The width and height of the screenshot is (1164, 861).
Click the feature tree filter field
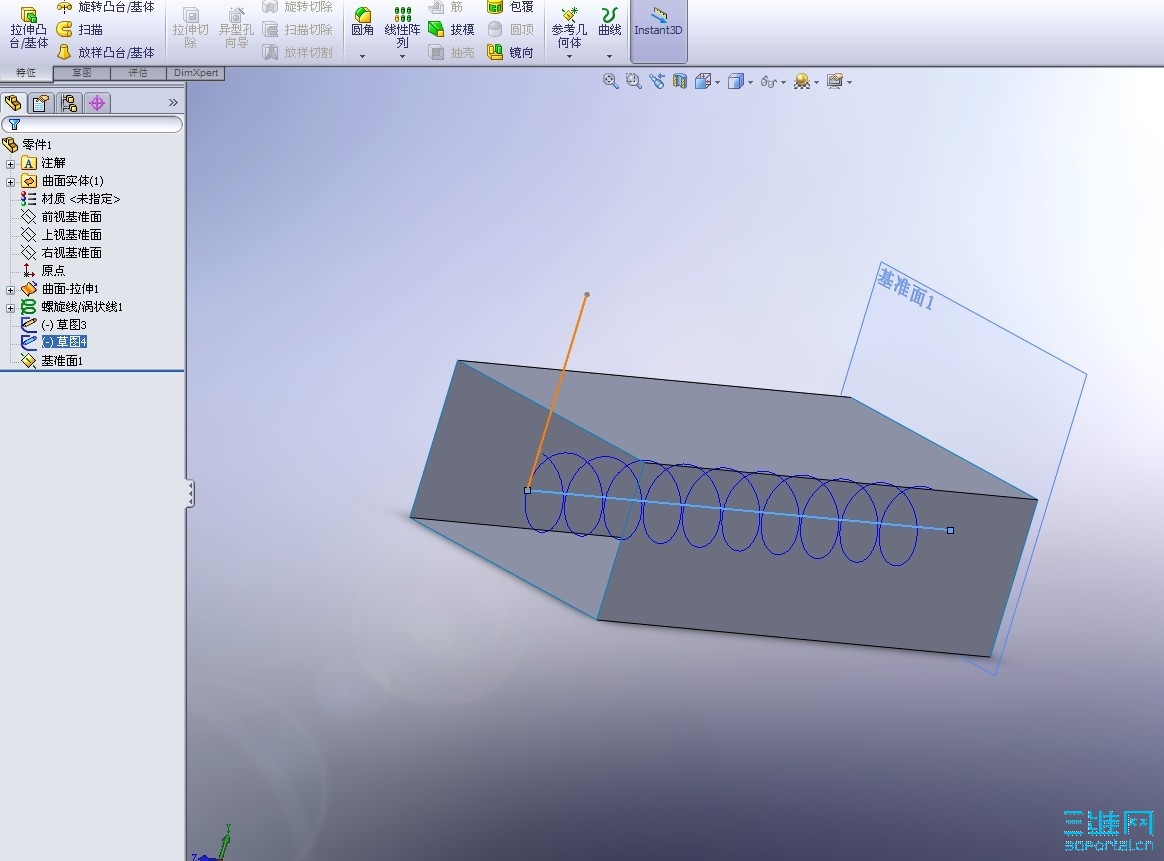[x=92, y=124]
